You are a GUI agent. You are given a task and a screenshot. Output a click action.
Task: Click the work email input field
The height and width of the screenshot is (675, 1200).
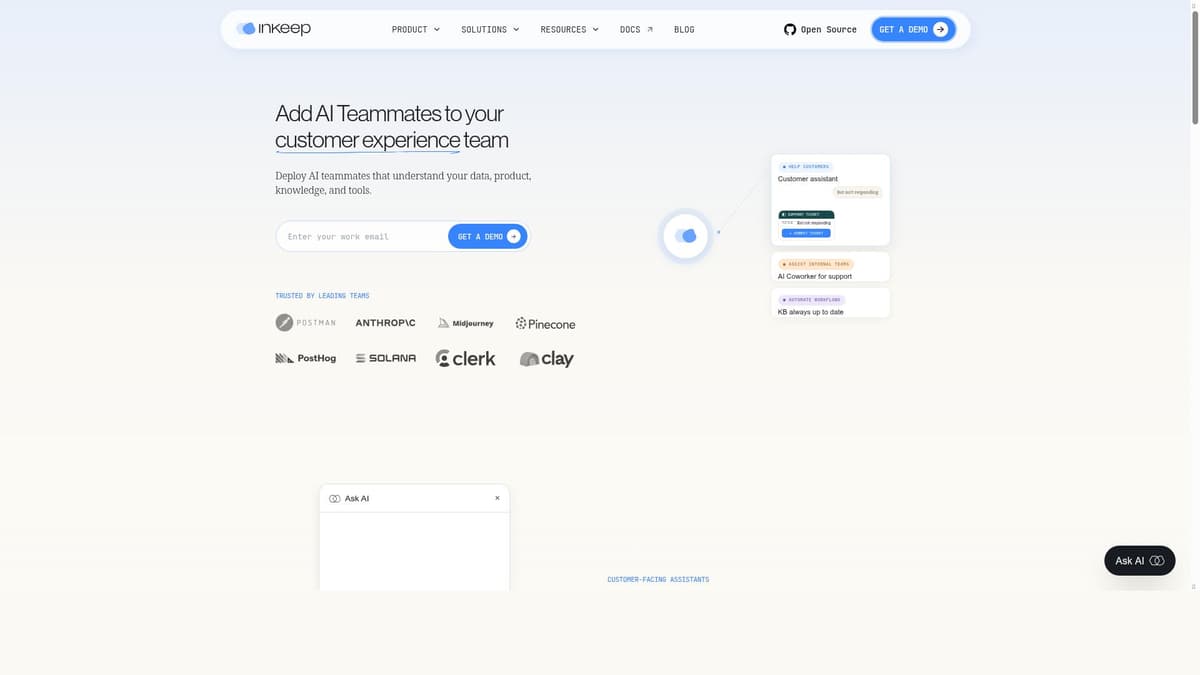362,237
